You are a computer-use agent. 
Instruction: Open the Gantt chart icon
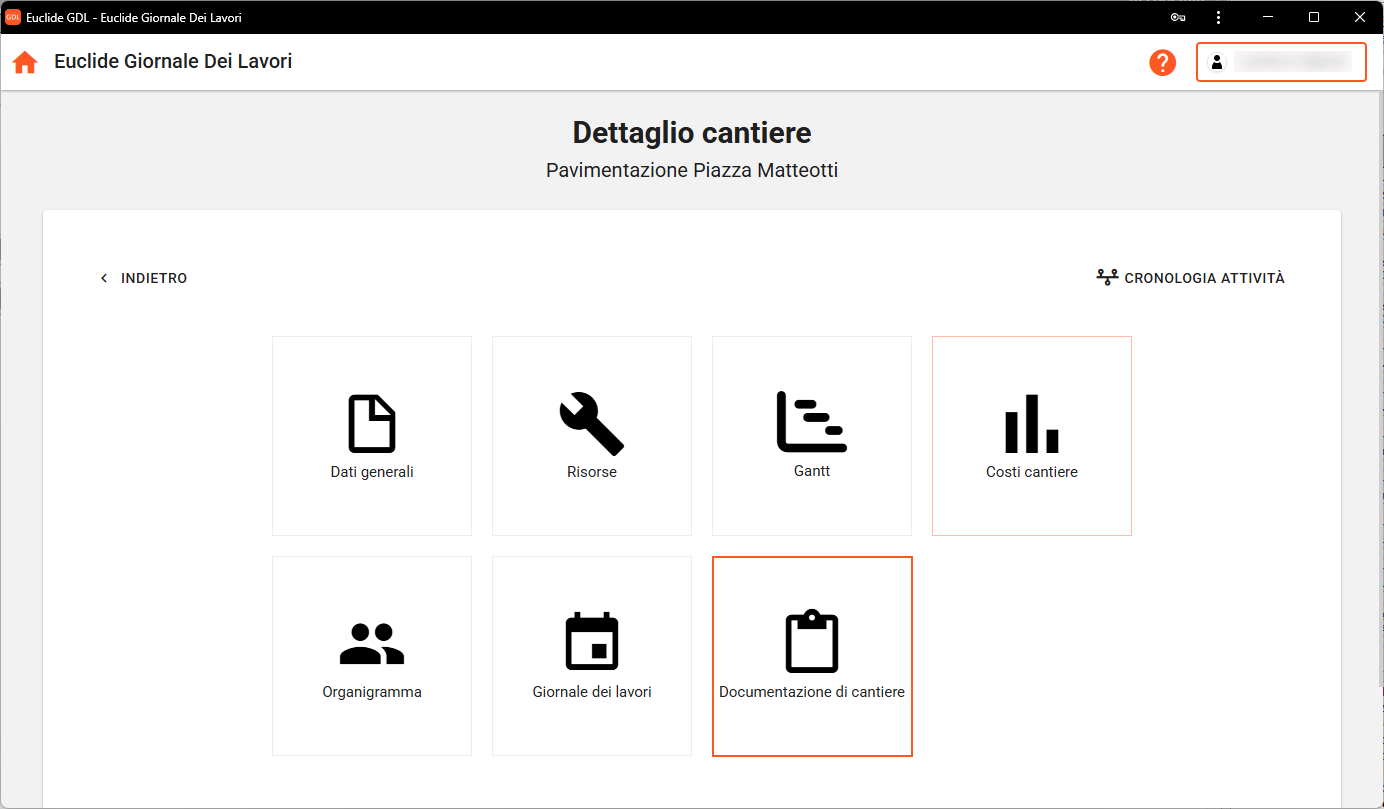[812, 421]
